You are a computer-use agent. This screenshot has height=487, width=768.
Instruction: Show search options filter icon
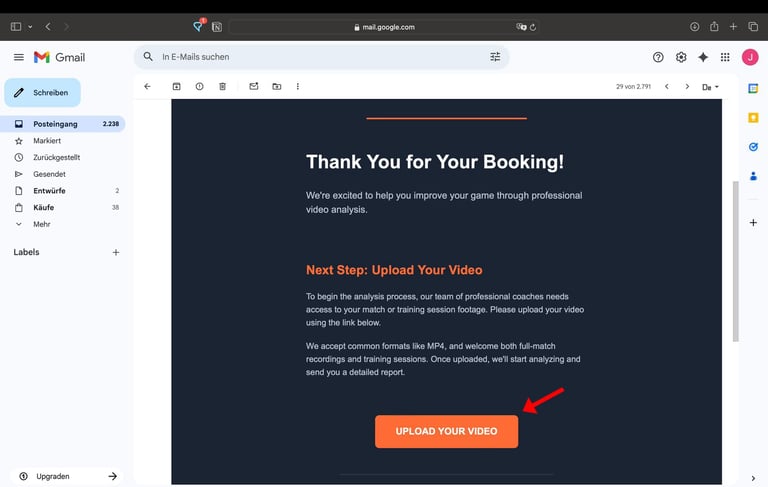pos(495,57)
